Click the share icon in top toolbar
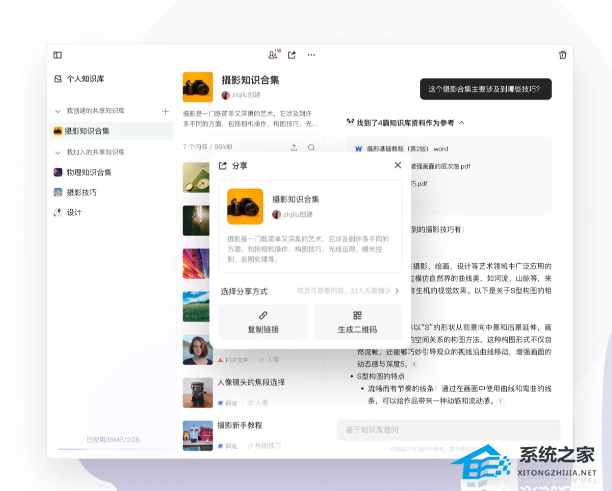Screen dimensions: 612x491 tap(292, 55)
